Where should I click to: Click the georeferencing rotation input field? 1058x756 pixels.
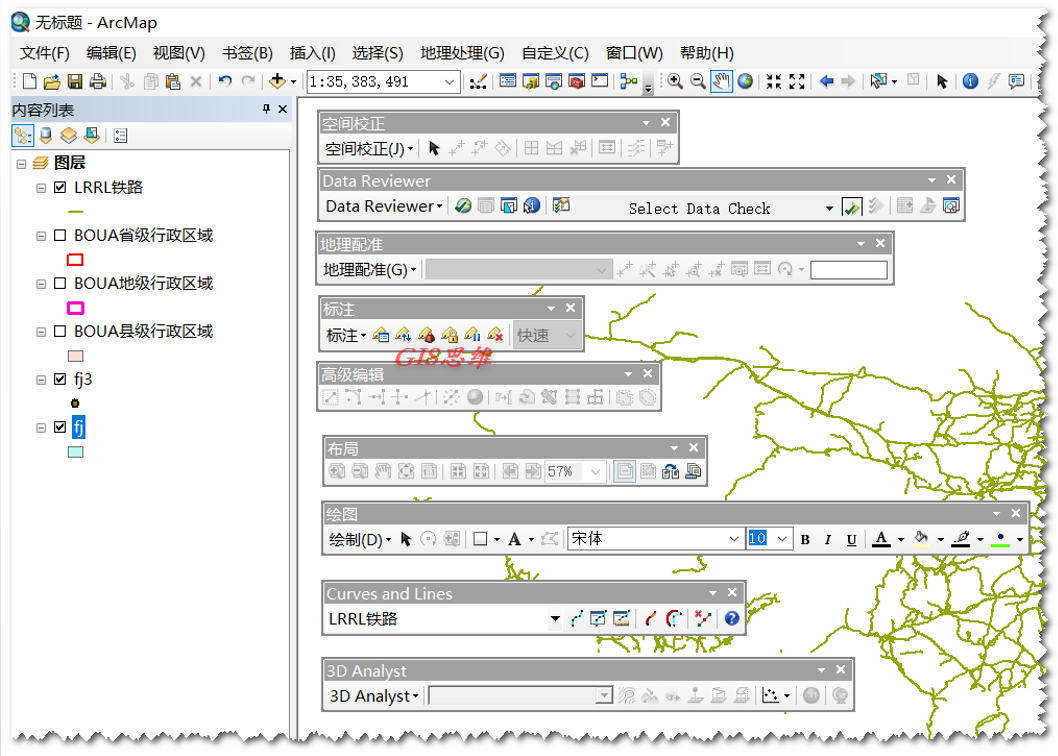(848, 270)
